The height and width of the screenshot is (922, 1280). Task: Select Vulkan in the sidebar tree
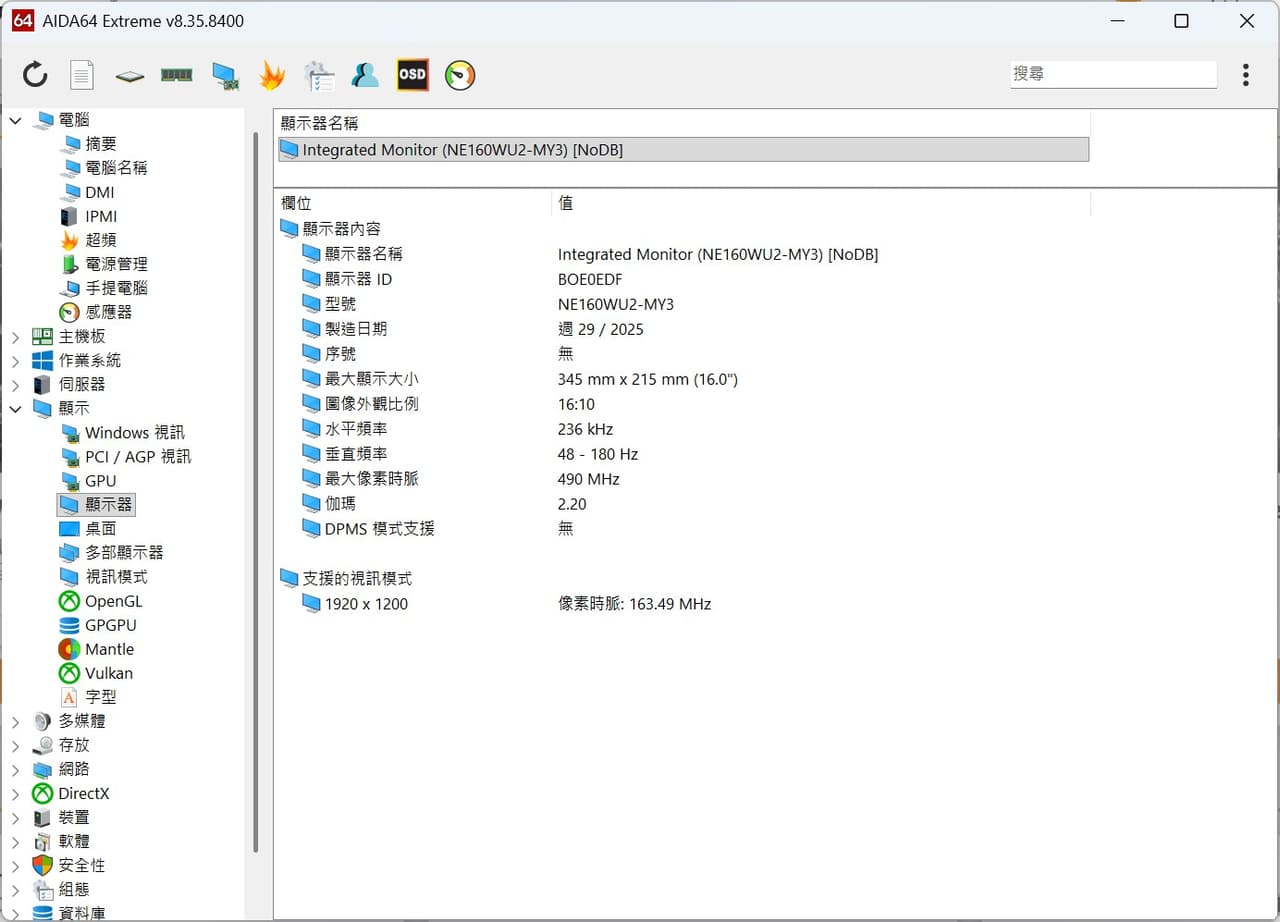pos(109,673)
